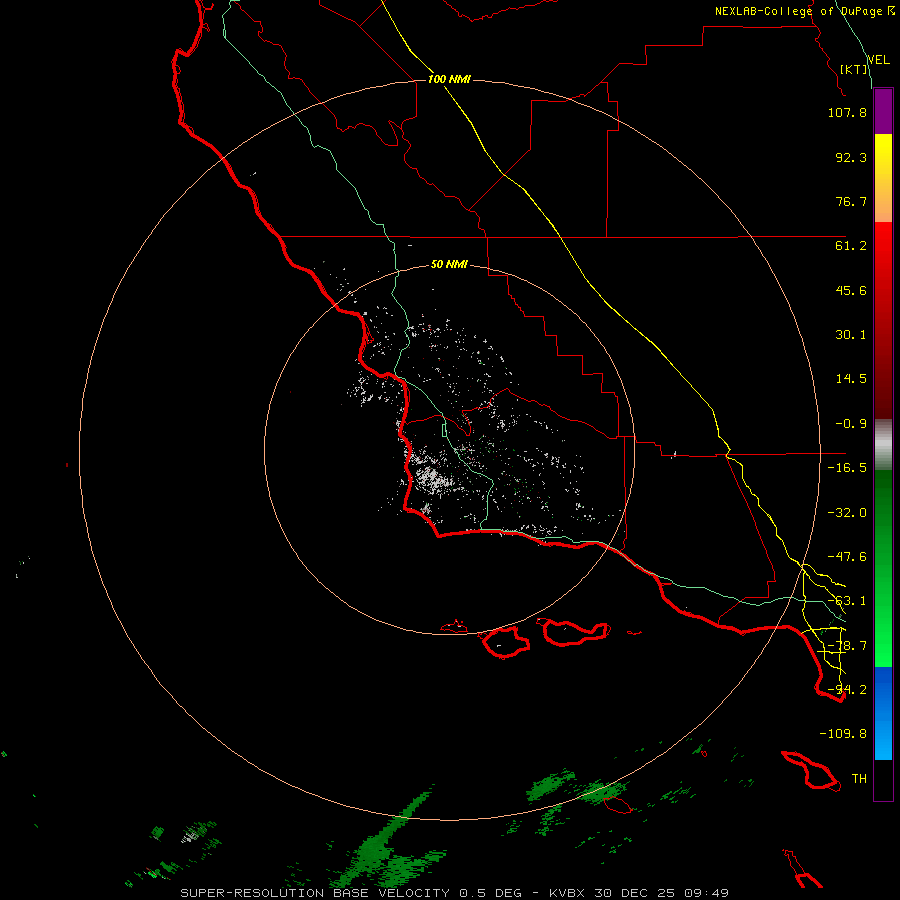Click the 14.5 legend value
Viewport: 900px width, 900px height.
pos(851,379)
